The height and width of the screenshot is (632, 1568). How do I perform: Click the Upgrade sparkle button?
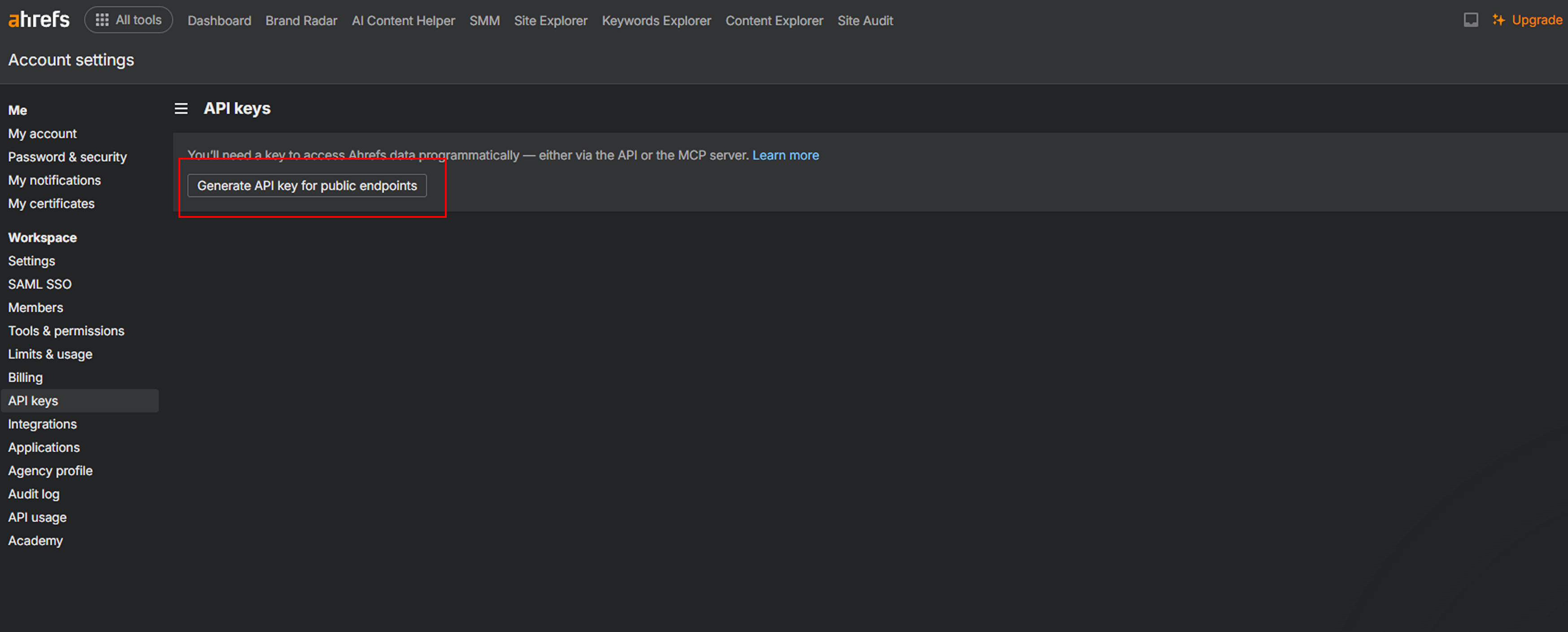pyautogui.click(x=1527, y=20)
